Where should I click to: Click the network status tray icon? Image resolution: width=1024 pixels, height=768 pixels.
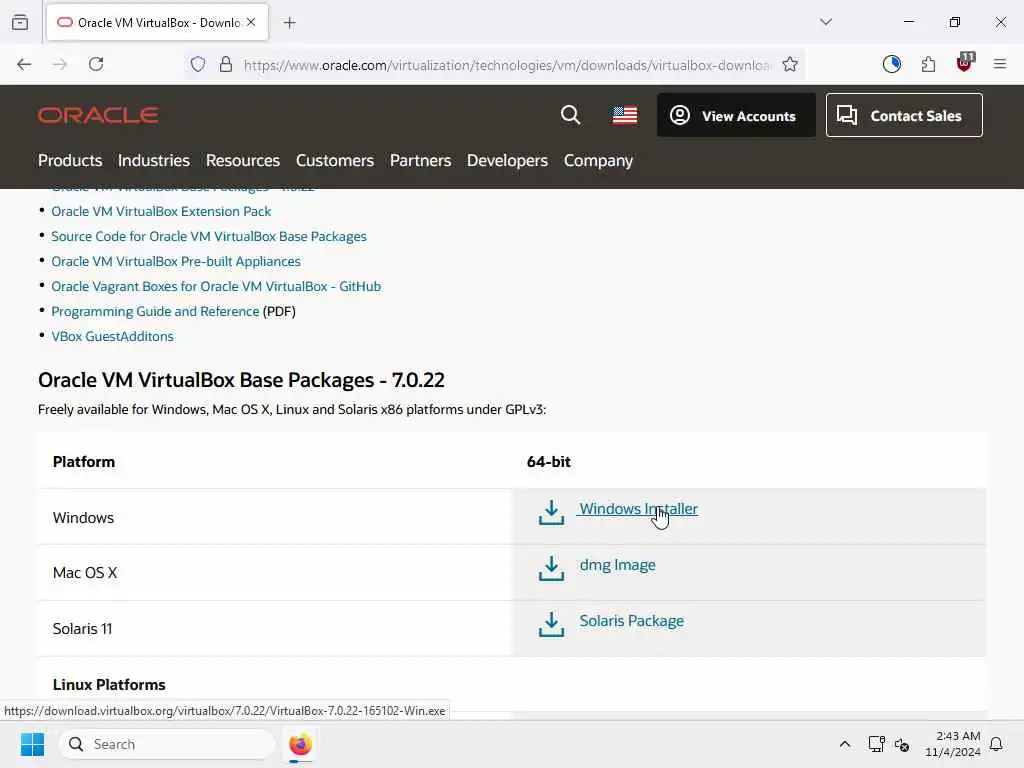point(876,744)
